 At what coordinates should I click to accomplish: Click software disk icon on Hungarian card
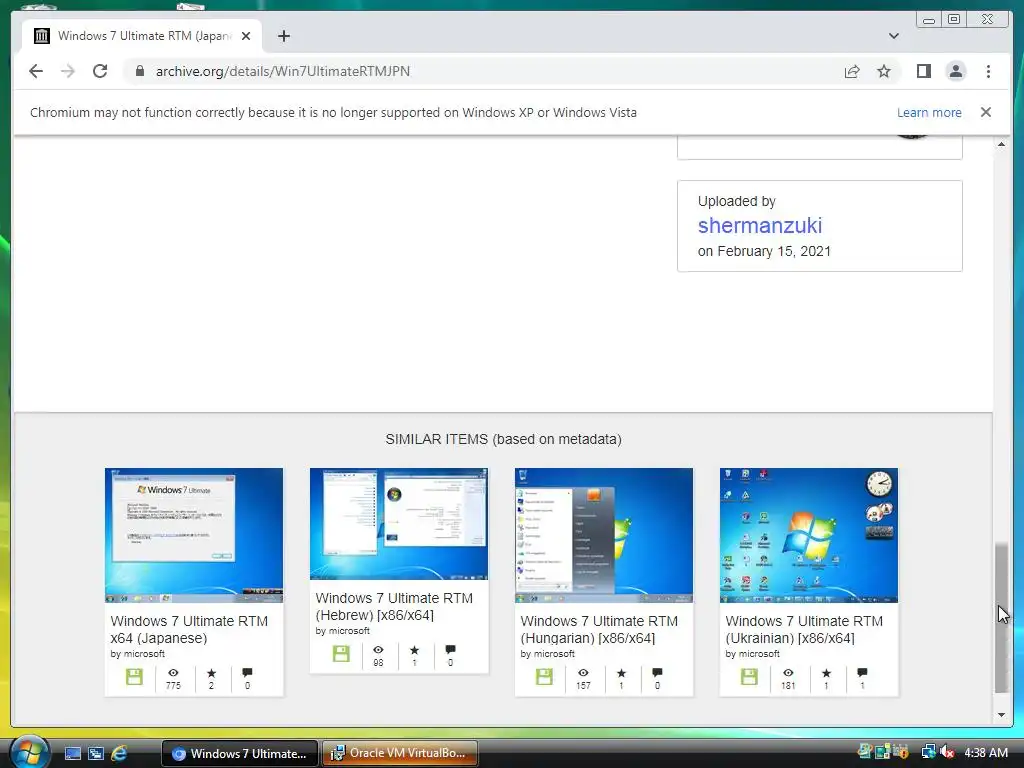(544, 677)
